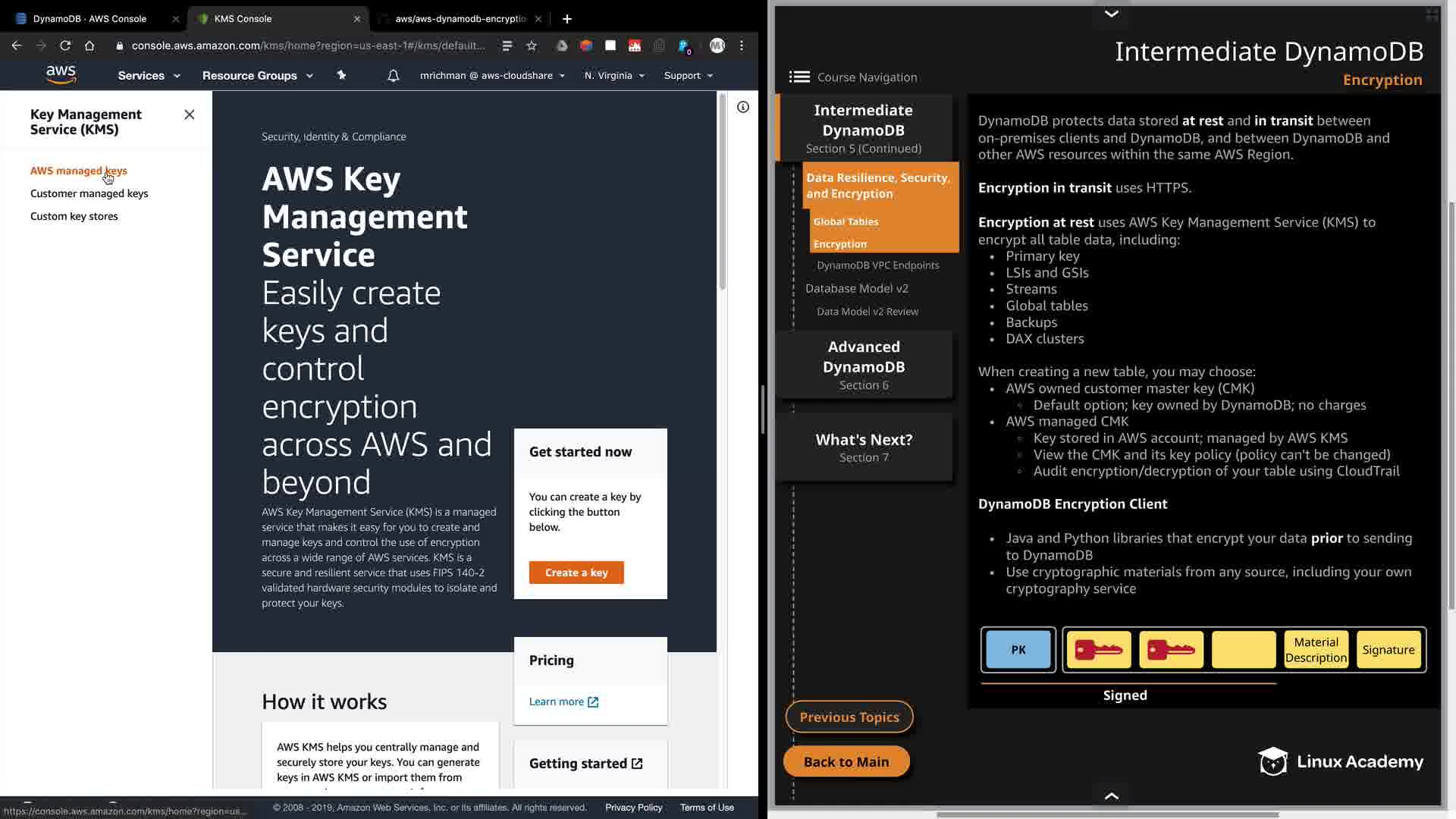Click the pin favorites icon in AWS navbar
Viewport: 1456px width, 819px height.
click(x=341, y=75)
